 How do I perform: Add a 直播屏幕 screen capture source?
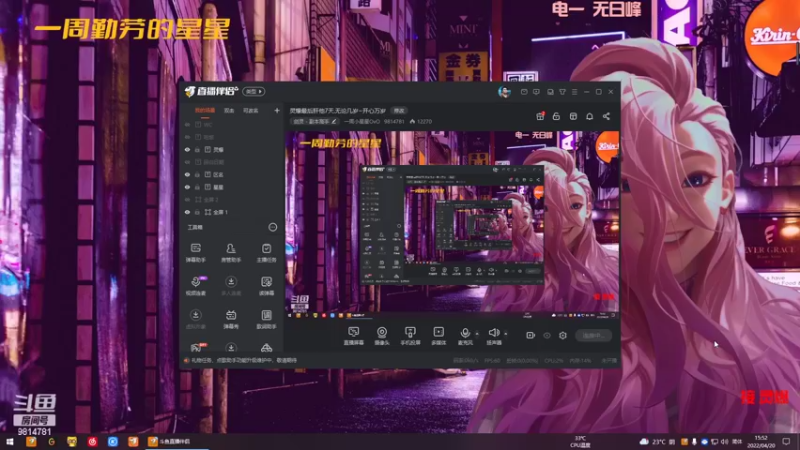[354, 336]
